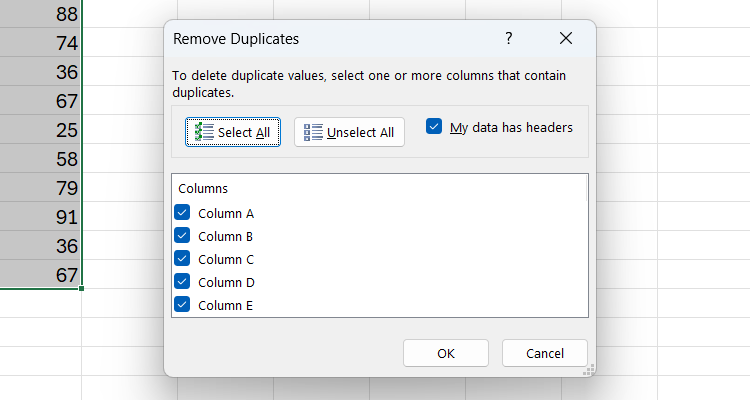This screenshot has height=400, width=750.
Task: Click the dialog resize grip corner
Action: click(589, 370)
